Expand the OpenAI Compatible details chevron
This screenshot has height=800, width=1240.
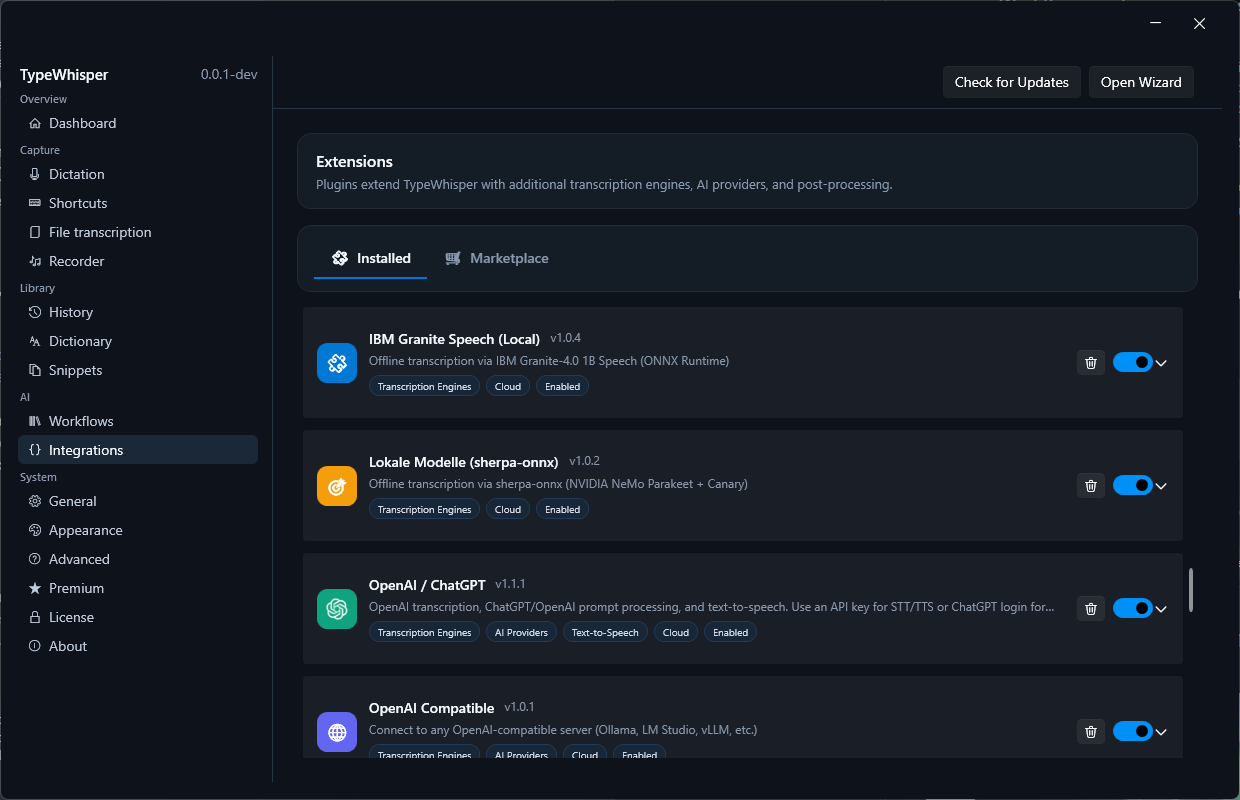tap(1161, 732)
